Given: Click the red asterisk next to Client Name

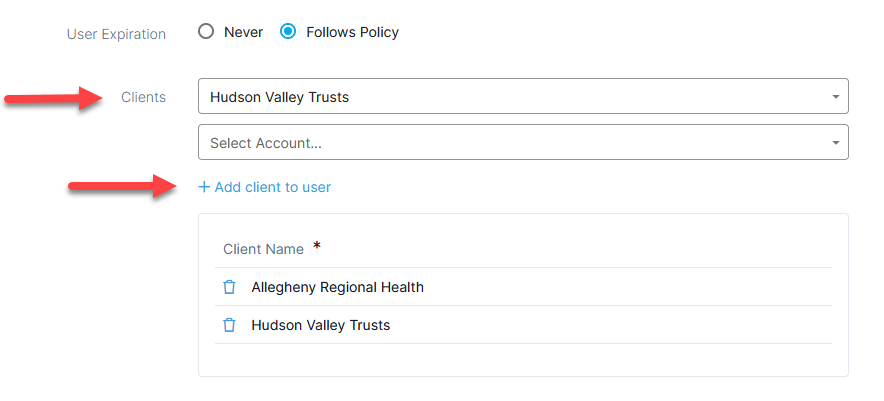Looking at the screenshot, I should click(317, 245).
